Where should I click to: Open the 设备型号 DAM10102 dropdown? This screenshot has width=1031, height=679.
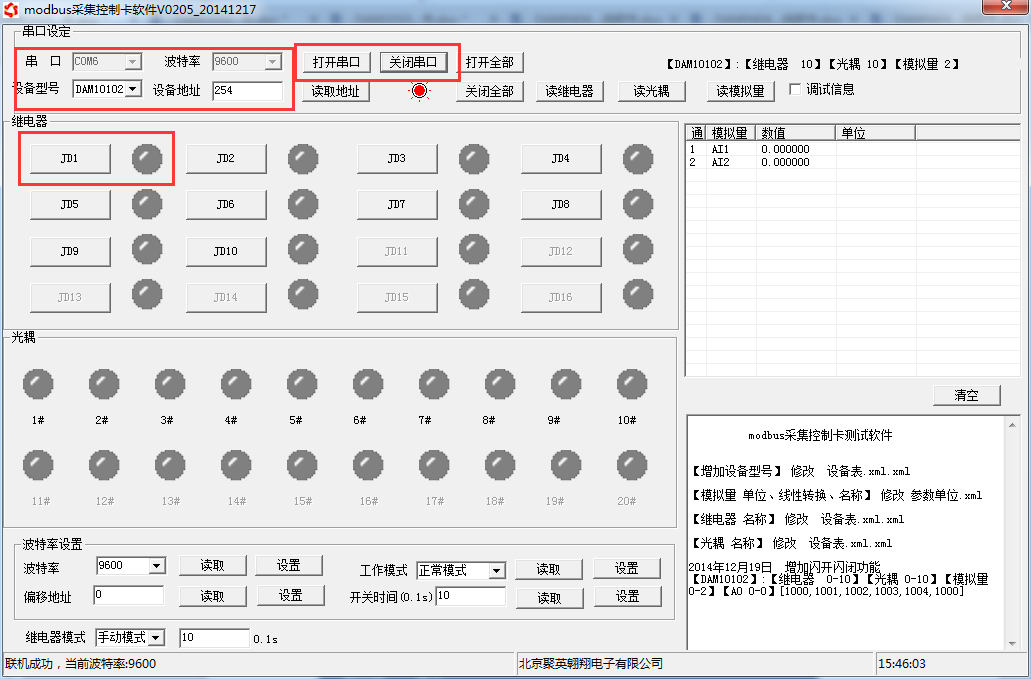pos(133,89)
